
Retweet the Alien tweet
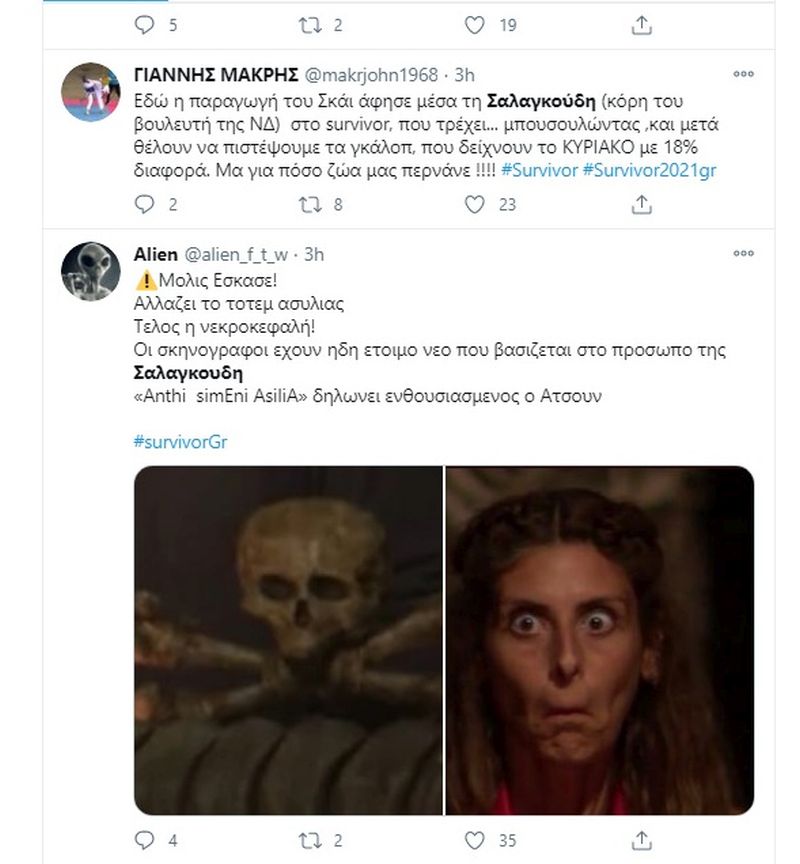pos(309,841)
